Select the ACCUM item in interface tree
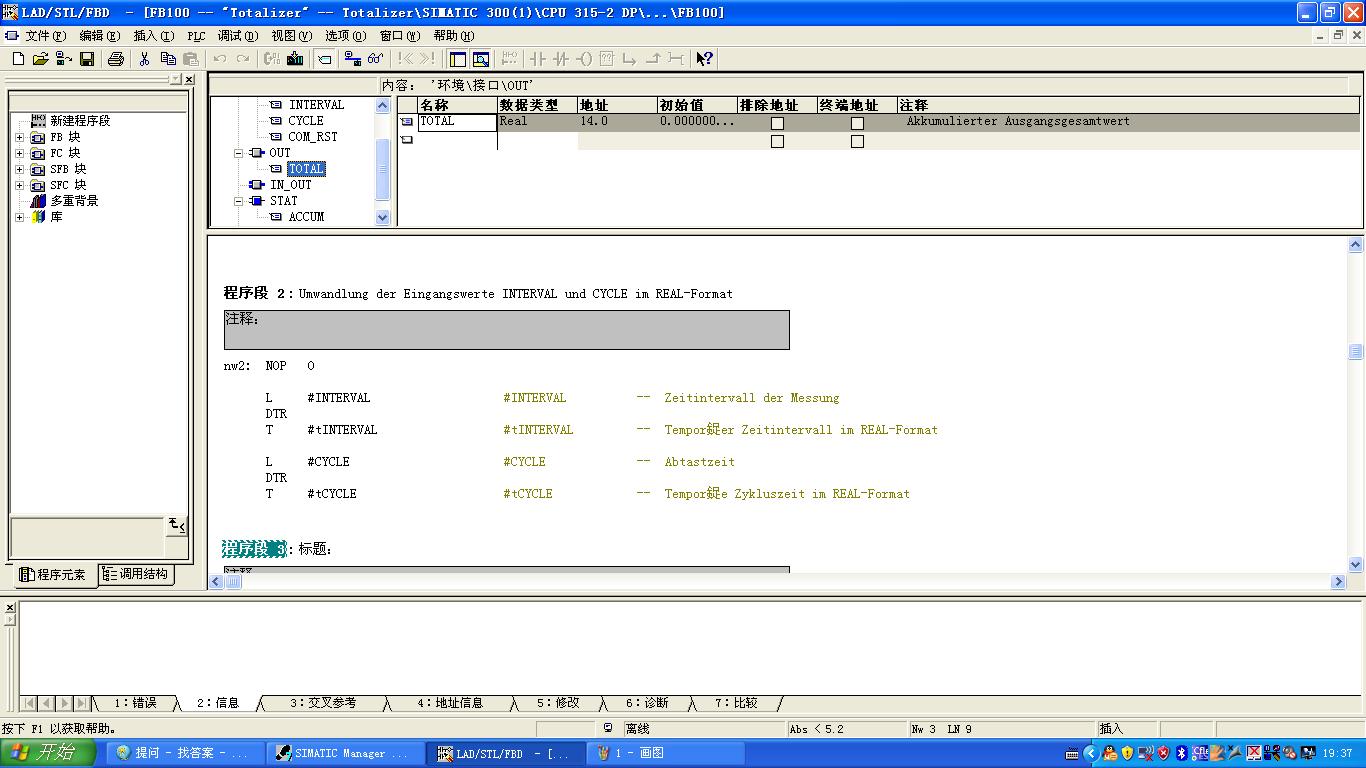1366x768 pixels. pyautogui.click(x=306, y=217)
